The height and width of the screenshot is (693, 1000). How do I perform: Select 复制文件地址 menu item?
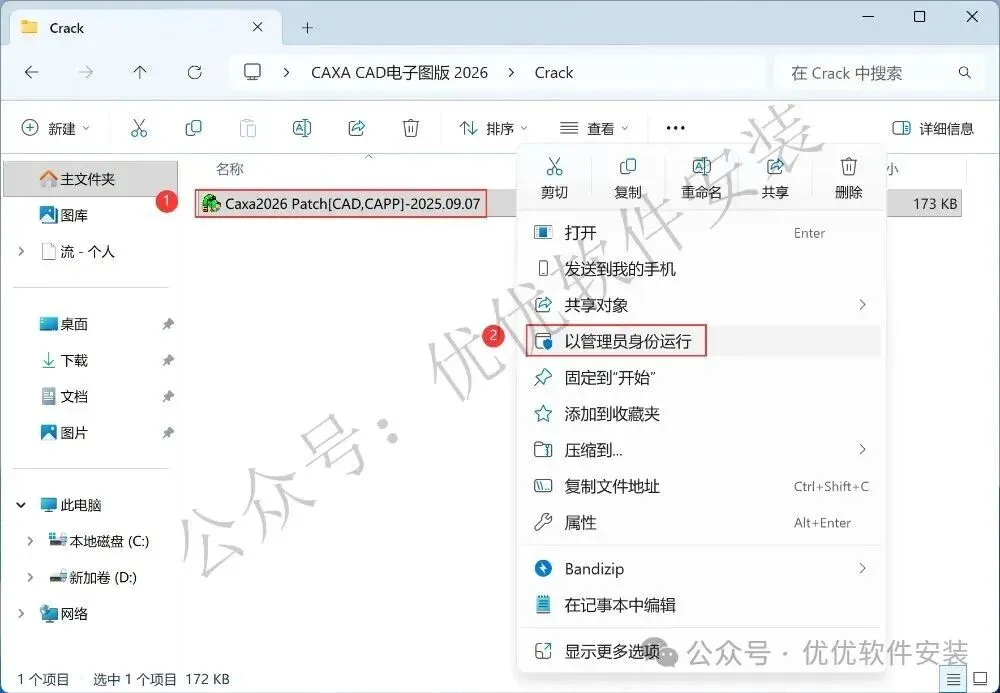[x=702, y=486]
